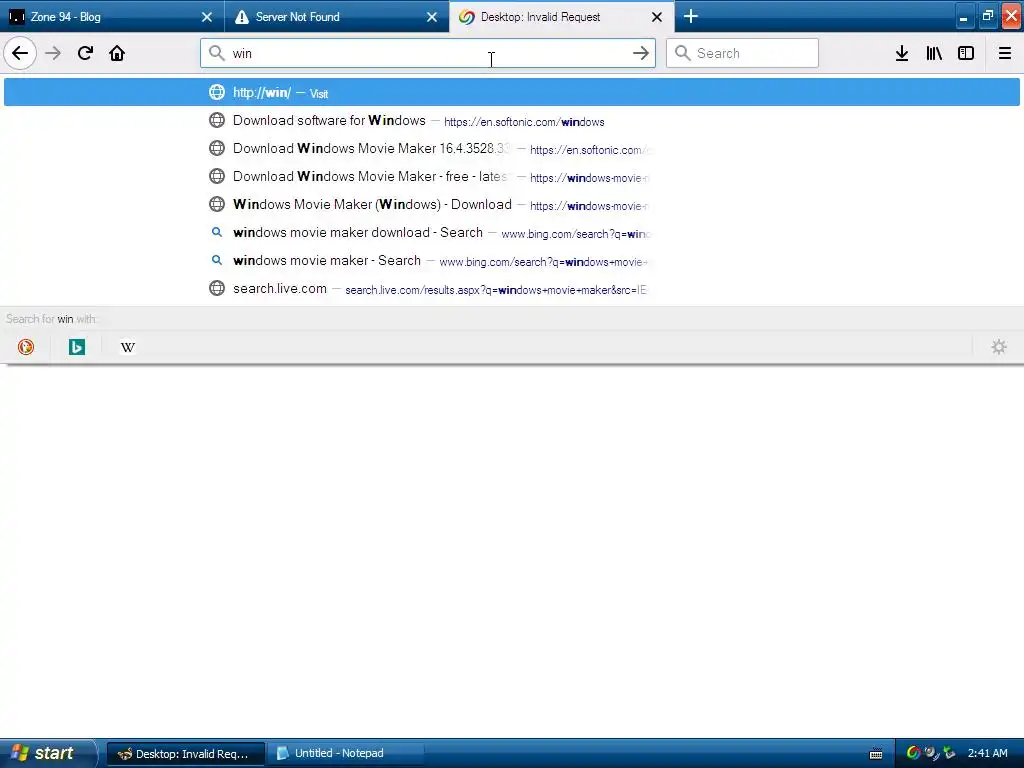The height and width of the screenshot is (768, 1024).
Task: Choose search.live.com suggestion
Action: [512, 289]
